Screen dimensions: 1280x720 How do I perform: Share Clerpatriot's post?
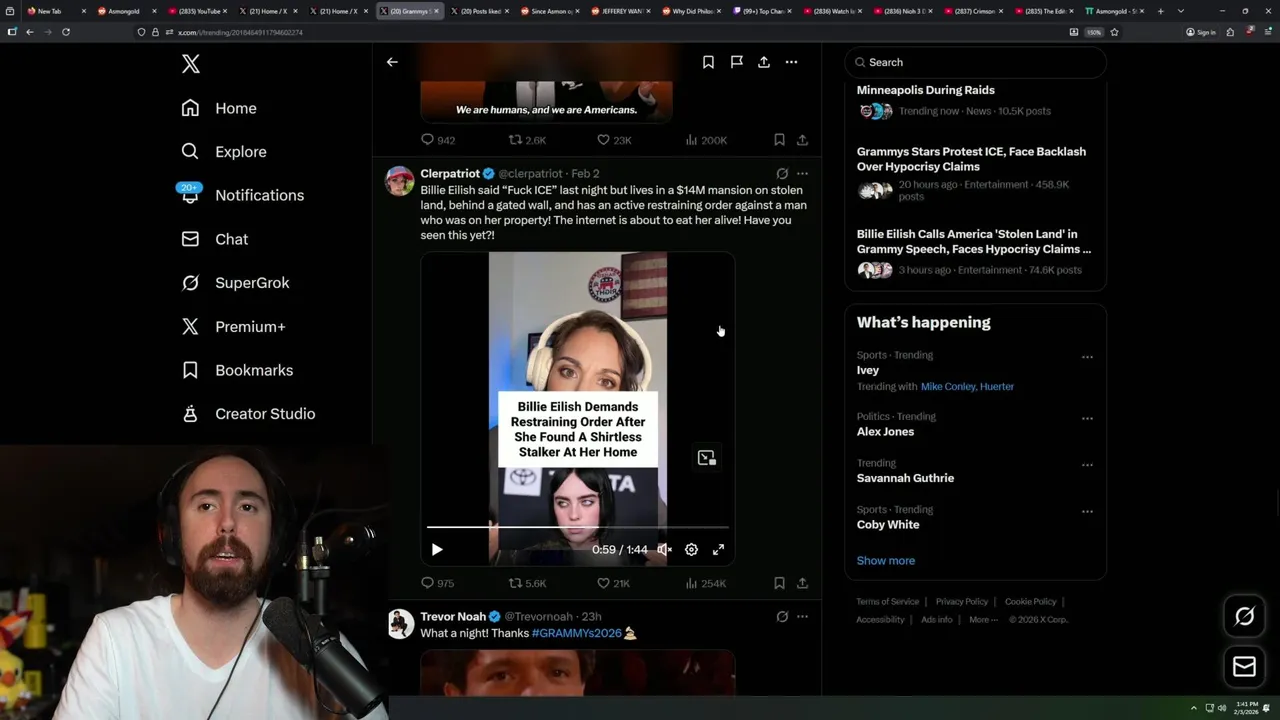coord(802,583)
